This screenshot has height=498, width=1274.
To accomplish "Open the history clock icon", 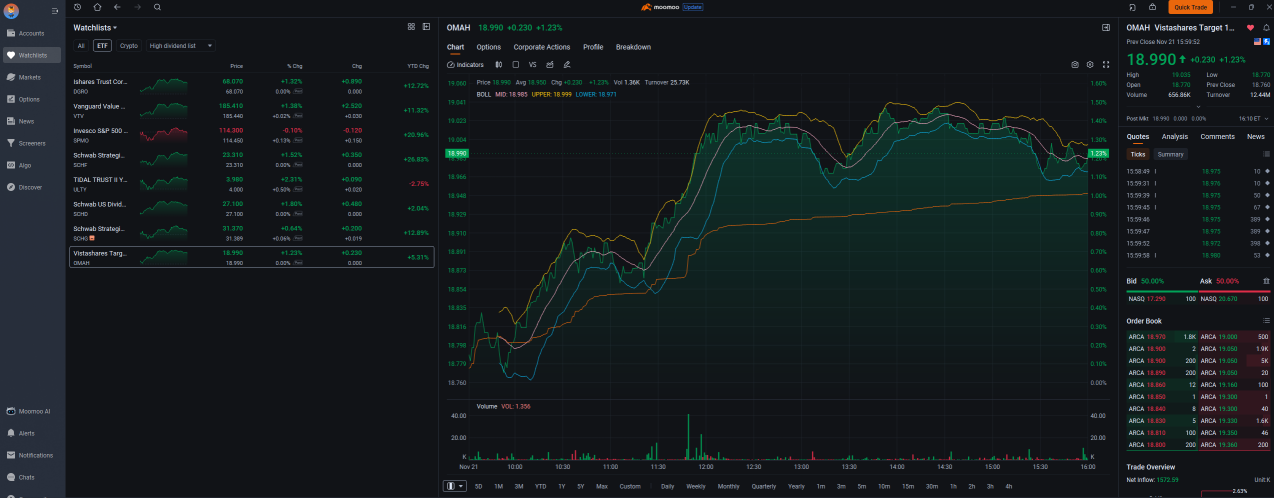I will click(78, 7).
